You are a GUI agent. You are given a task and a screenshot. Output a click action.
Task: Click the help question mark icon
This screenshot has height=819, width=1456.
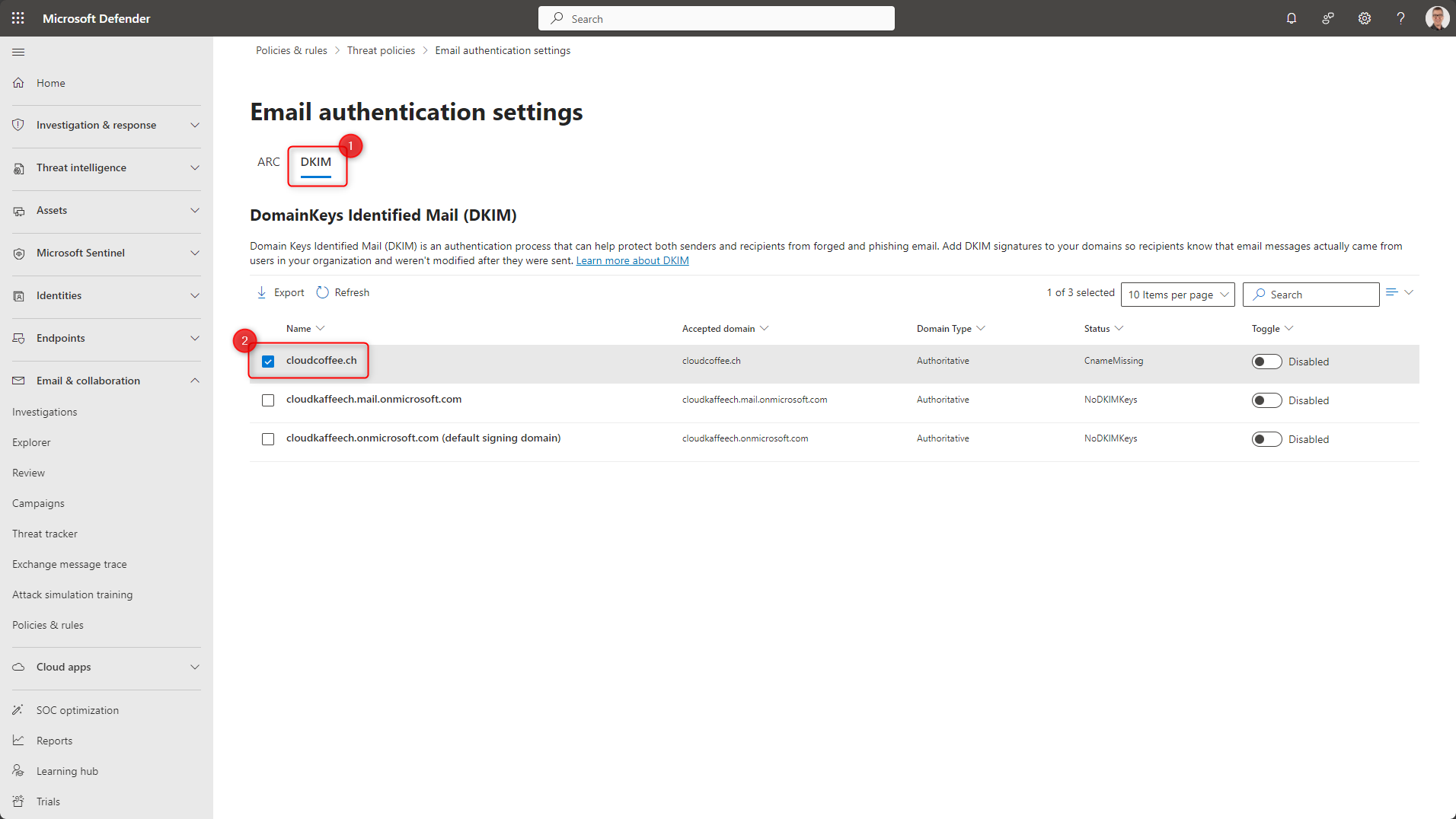1400,18
